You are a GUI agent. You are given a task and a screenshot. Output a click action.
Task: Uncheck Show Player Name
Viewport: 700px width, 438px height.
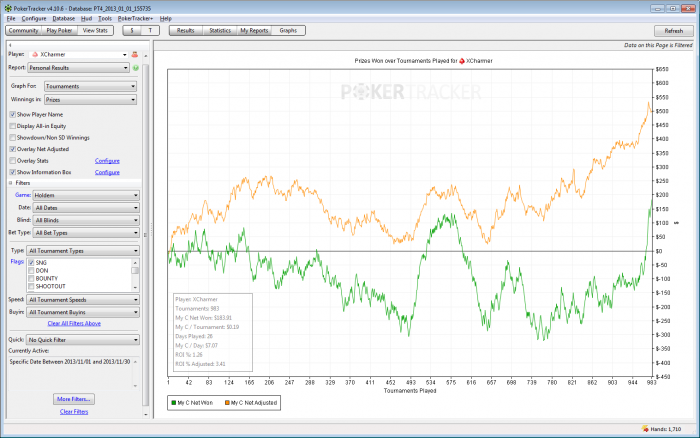click(12, 114)
